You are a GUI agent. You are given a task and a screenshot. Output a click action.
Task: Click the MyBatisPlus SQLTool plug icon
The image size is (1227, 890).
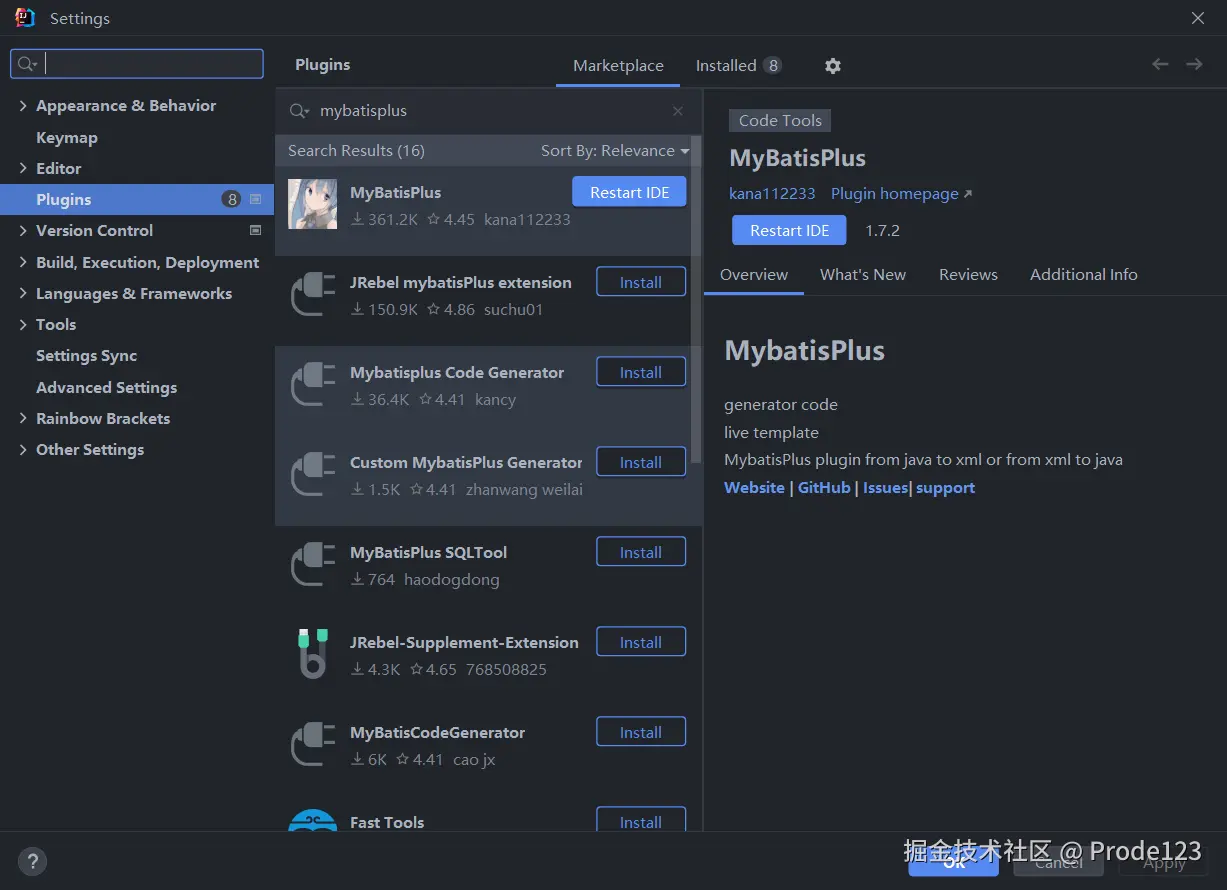312,564
